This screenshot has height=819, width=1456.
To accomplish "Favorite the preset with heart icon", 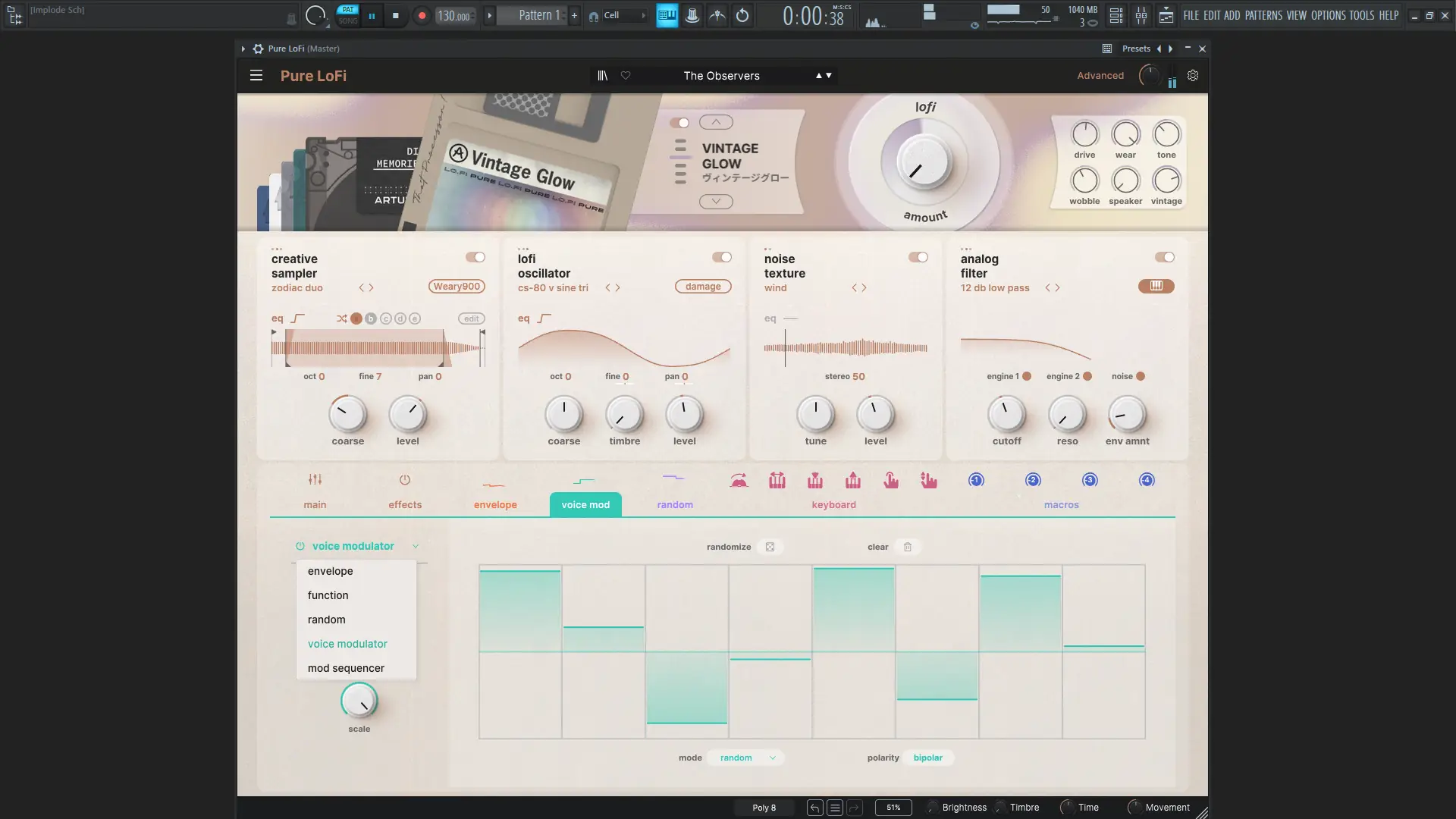I will click(626, 76).
